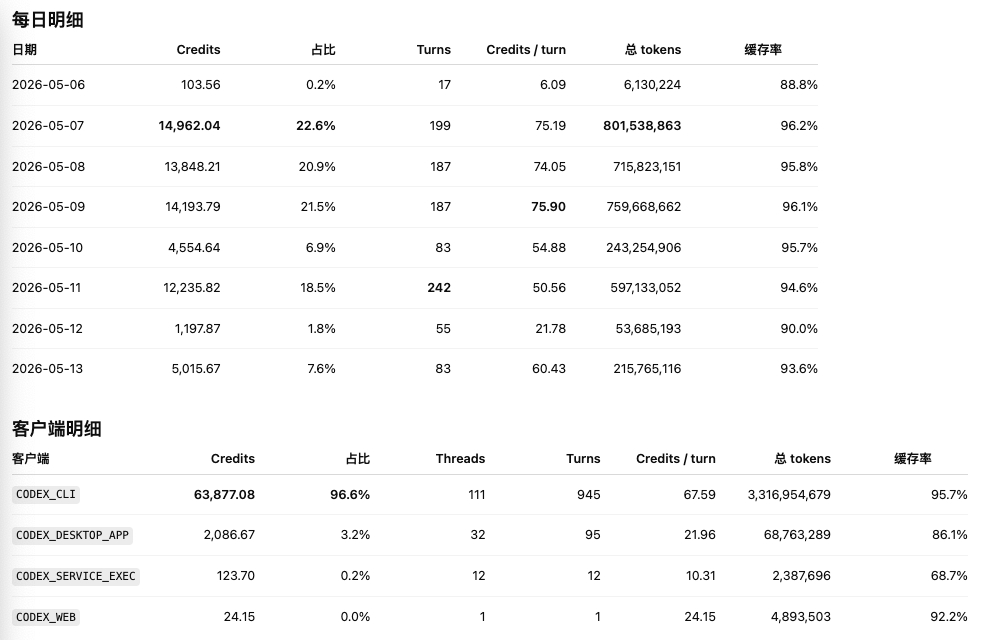Click the date cell 2026-05-12
The height and width of the screenshot is (640, 996).
click(48, 328)
